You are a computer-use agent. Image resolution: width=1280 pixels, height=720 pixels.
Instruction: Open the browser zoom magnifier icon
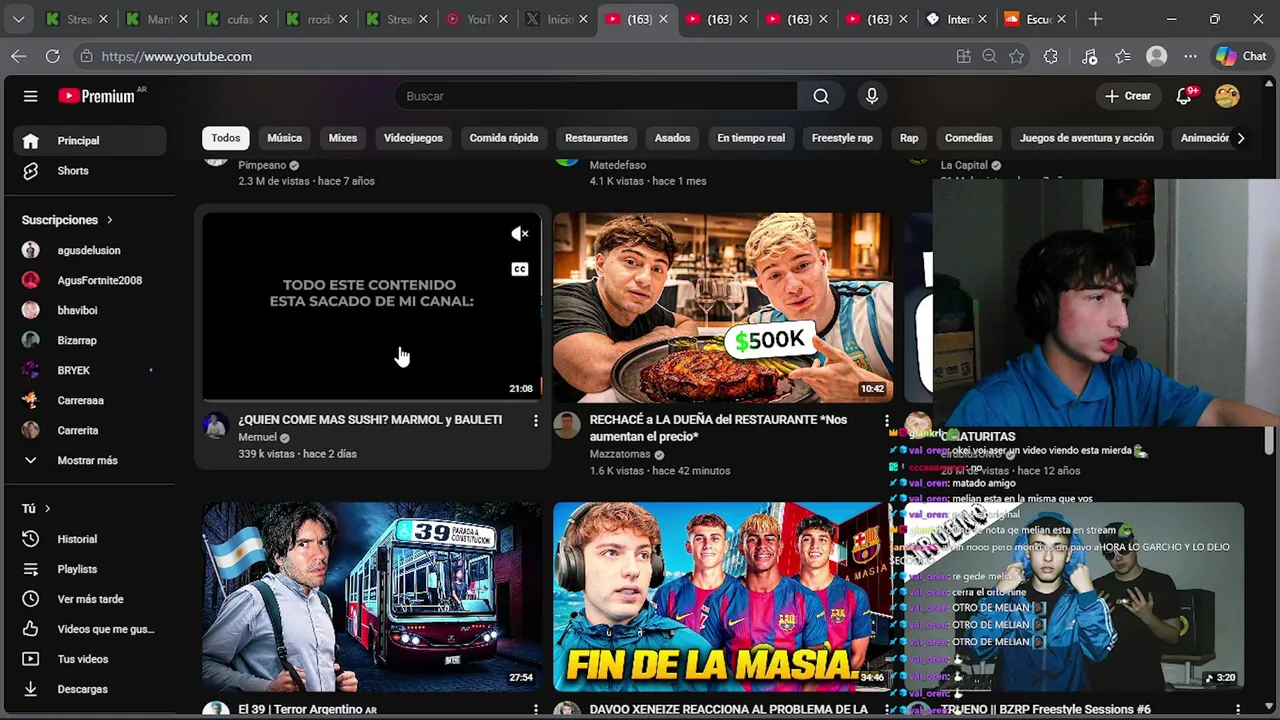point(990,57)
